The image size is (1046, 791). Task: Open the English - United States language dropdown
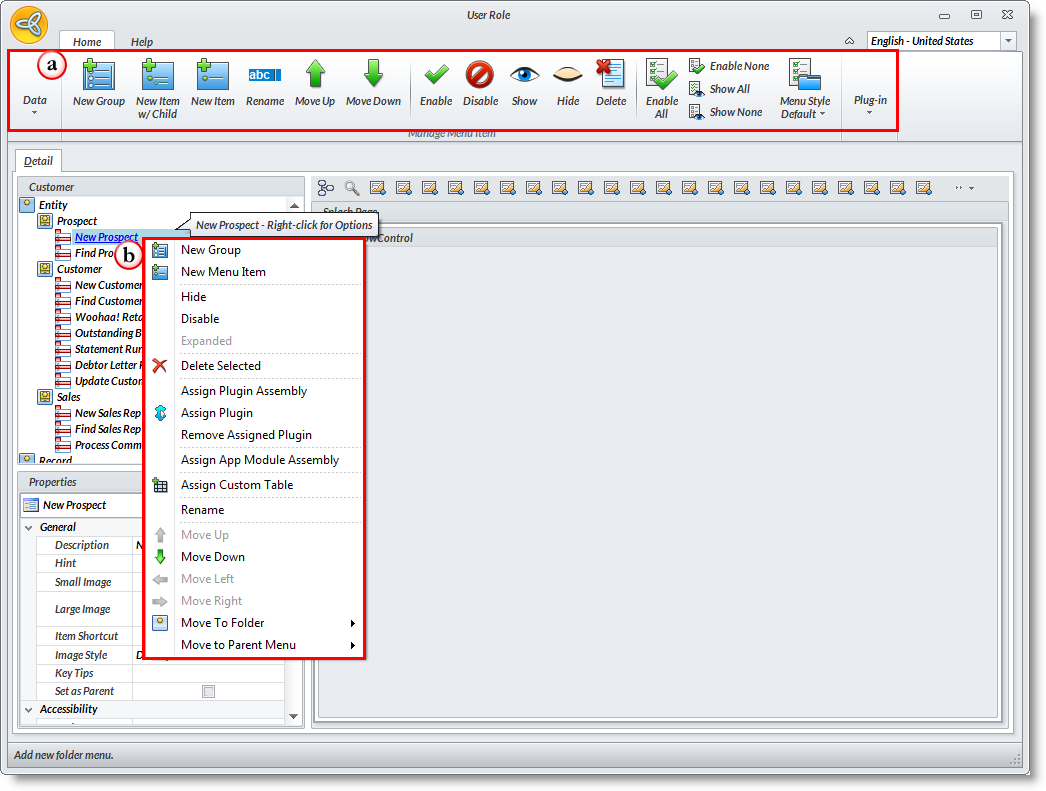click(1007, 41)
